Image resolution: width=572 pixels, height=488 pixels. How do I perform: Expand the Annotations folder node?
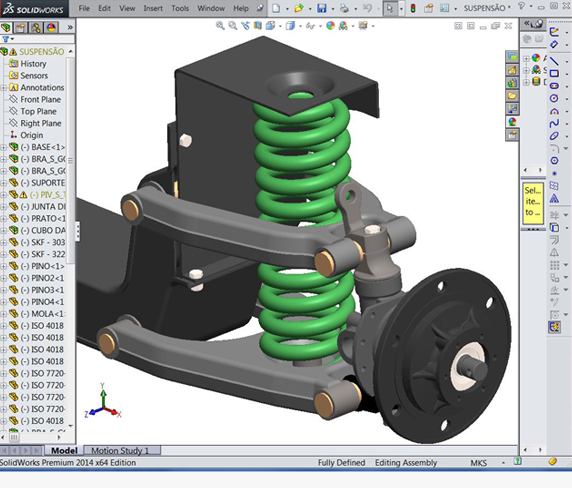pyautogui.click(x=4, y=88)
